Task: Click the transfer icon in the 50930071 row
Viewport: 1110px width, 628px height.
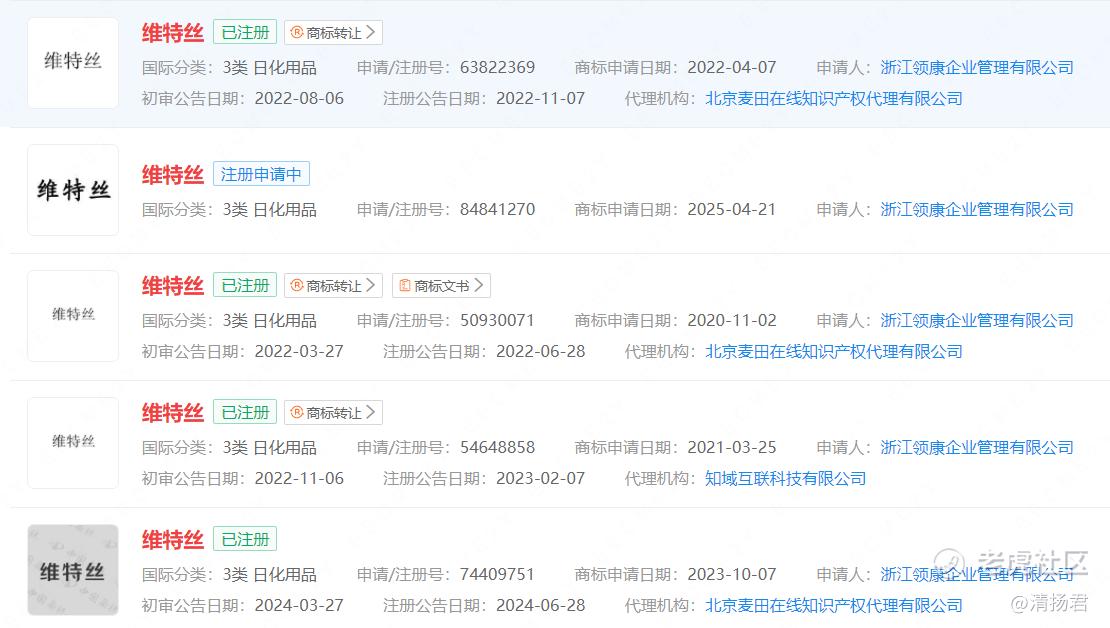Action: (297, 285)
